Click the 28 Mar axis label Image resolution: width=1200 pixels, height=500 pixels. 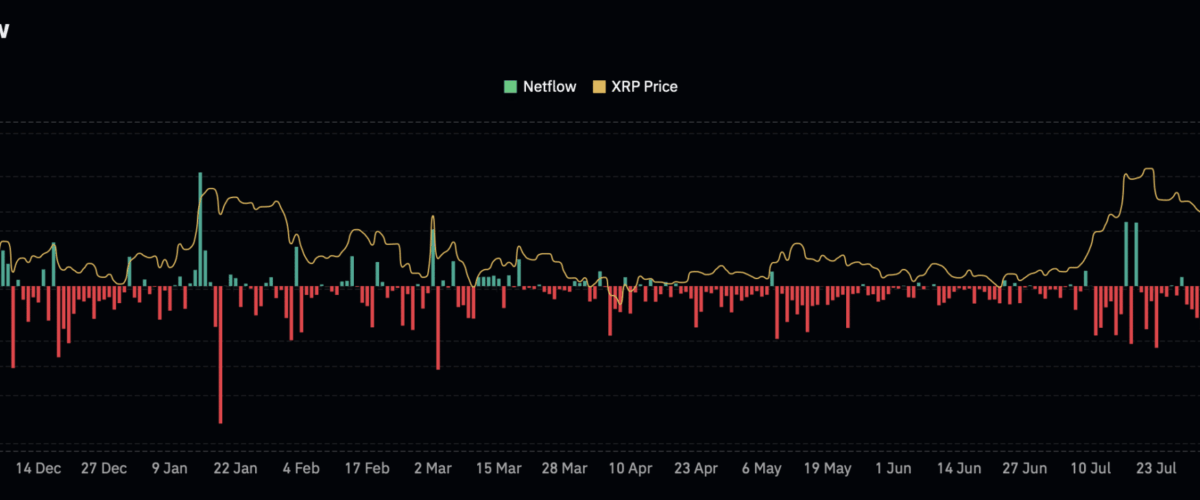click(x=564, y=468)
